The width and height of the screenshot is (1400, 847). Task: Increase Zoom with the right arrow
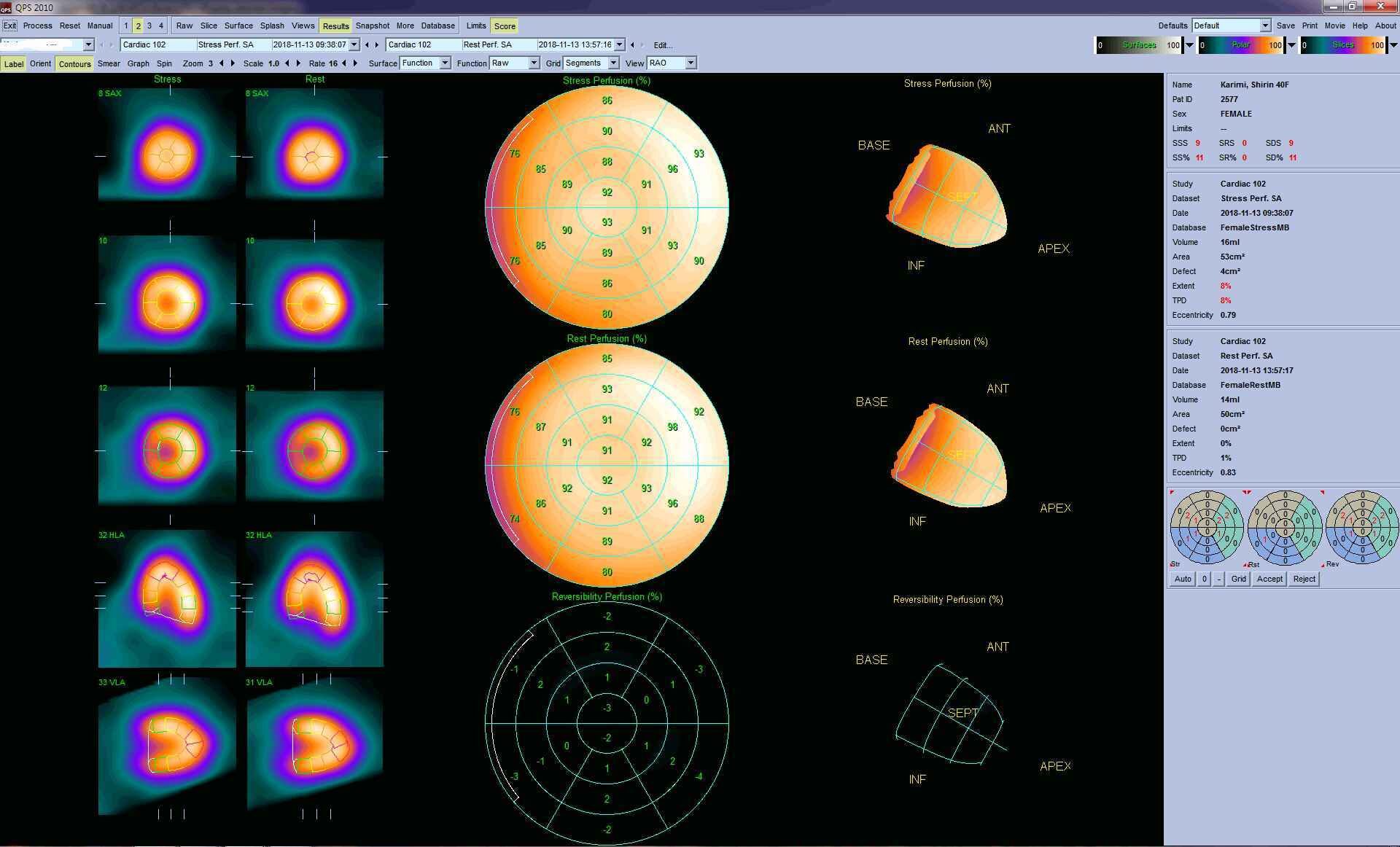(x=233, y=63)
